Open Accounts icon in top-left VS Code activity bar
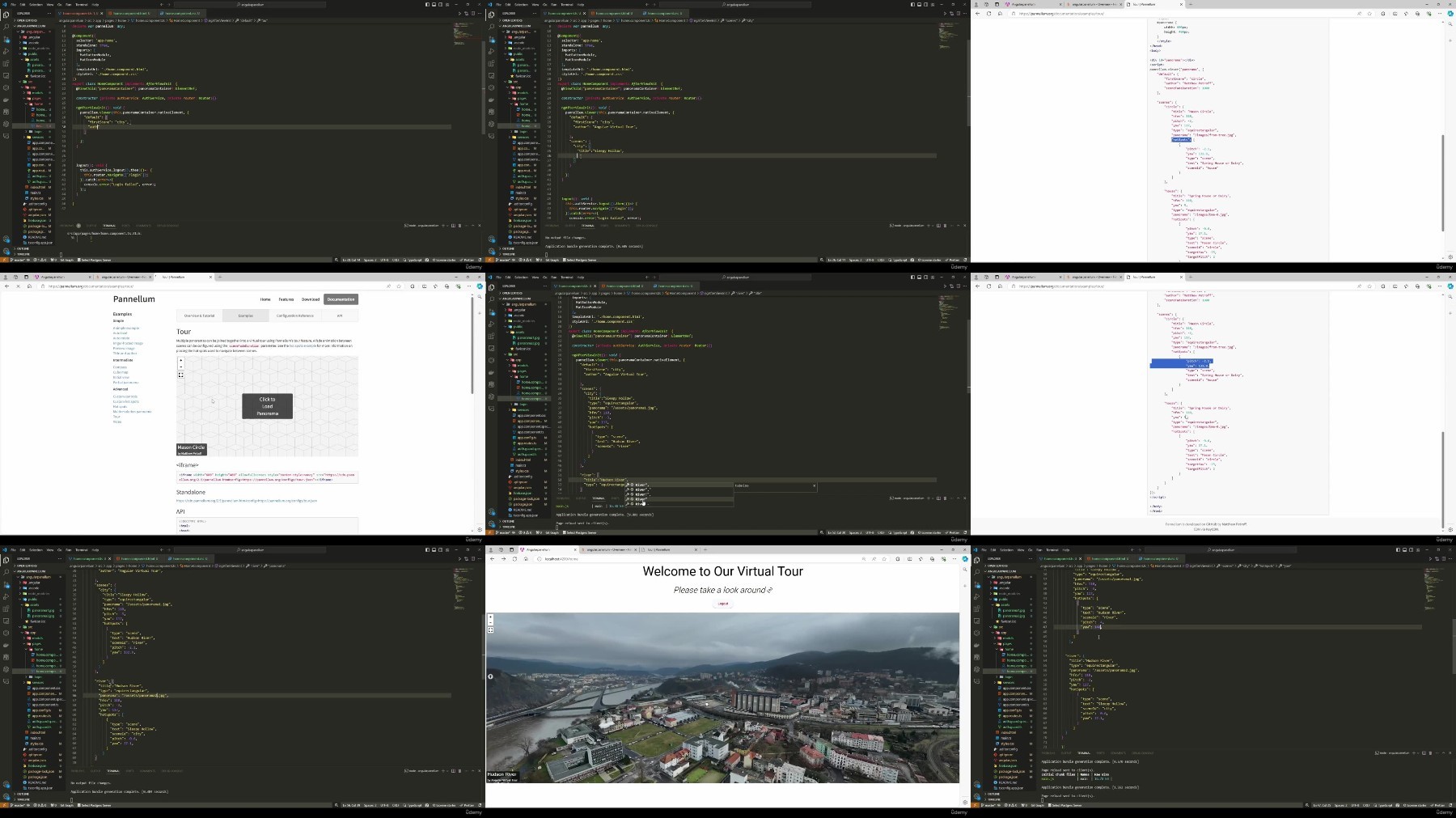 tap(6, 239)
